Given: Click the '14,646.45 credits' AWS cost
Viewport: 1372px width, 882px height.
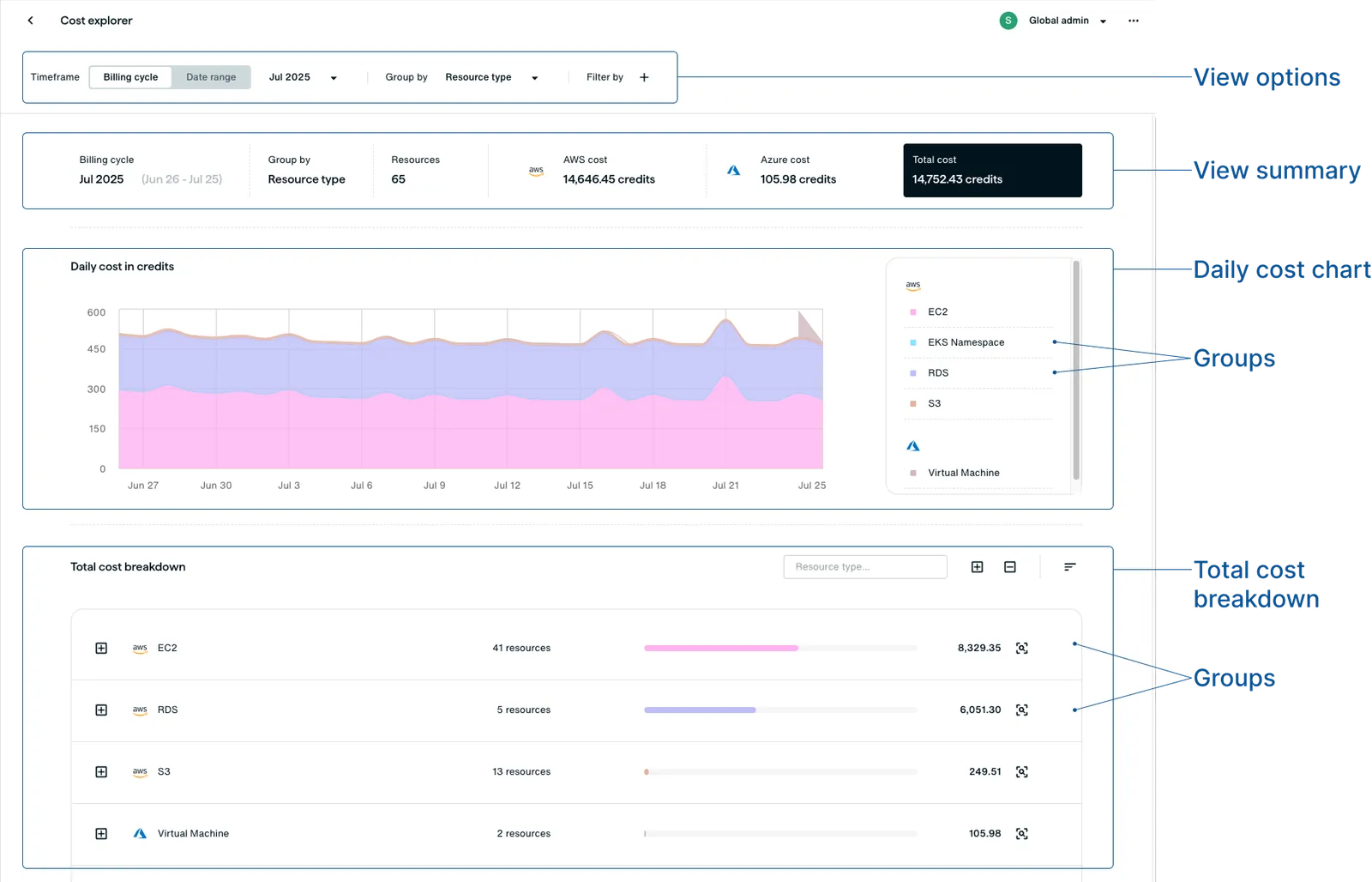Looking at the screenshot, I should tap(609, 179).
